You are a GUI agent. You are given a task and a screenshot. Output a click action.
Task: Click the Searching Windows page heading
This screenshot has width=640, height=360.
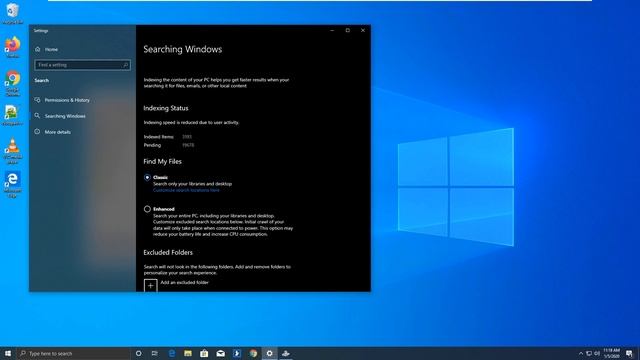[182, 49]
